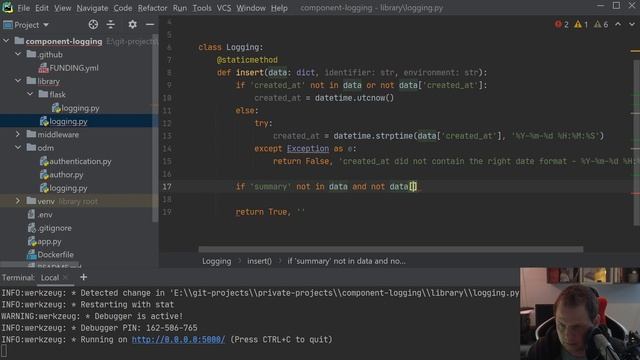Click the PyCharm app icon in title bar
Viewport: 640px width, 360px height.
7,7
